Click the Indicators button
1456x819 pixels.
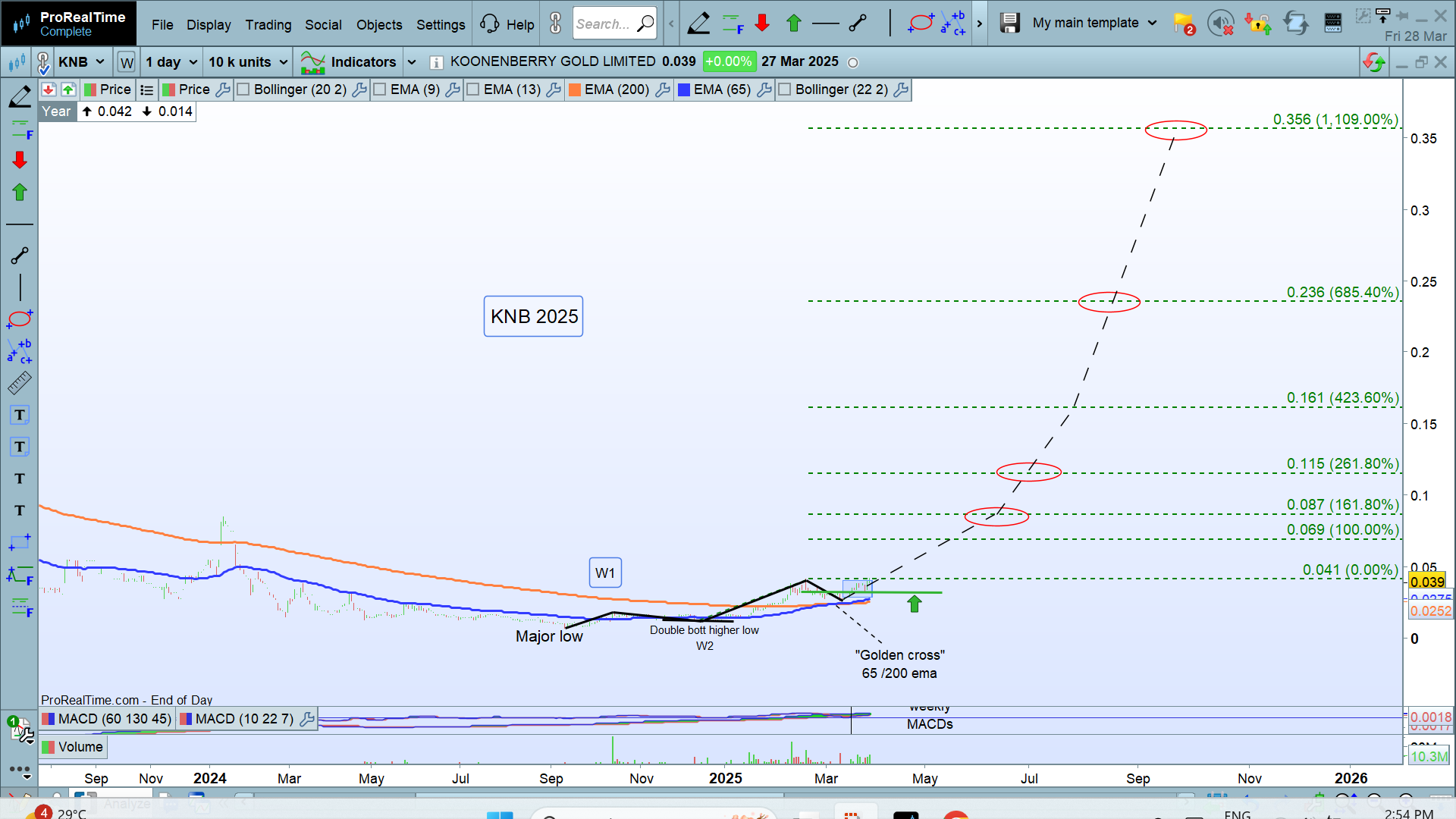349,62
